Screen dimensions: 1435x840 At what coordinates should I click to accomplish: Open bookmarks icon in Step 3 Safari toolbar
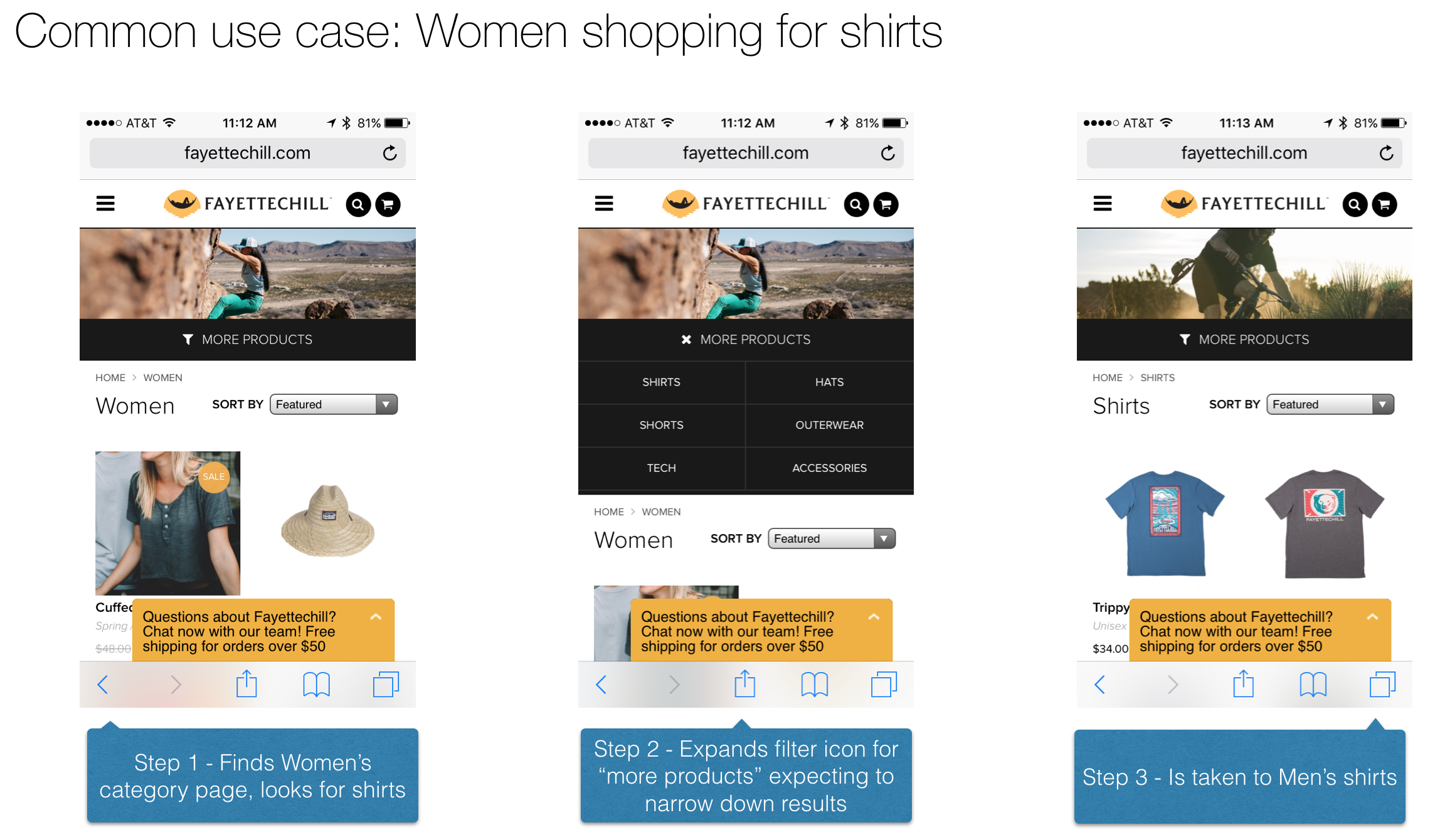[1313, 685]
